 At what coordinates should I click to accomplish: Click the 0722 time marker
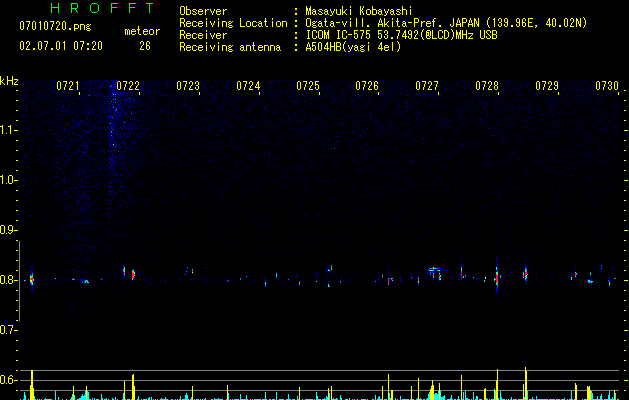(128, 86)
